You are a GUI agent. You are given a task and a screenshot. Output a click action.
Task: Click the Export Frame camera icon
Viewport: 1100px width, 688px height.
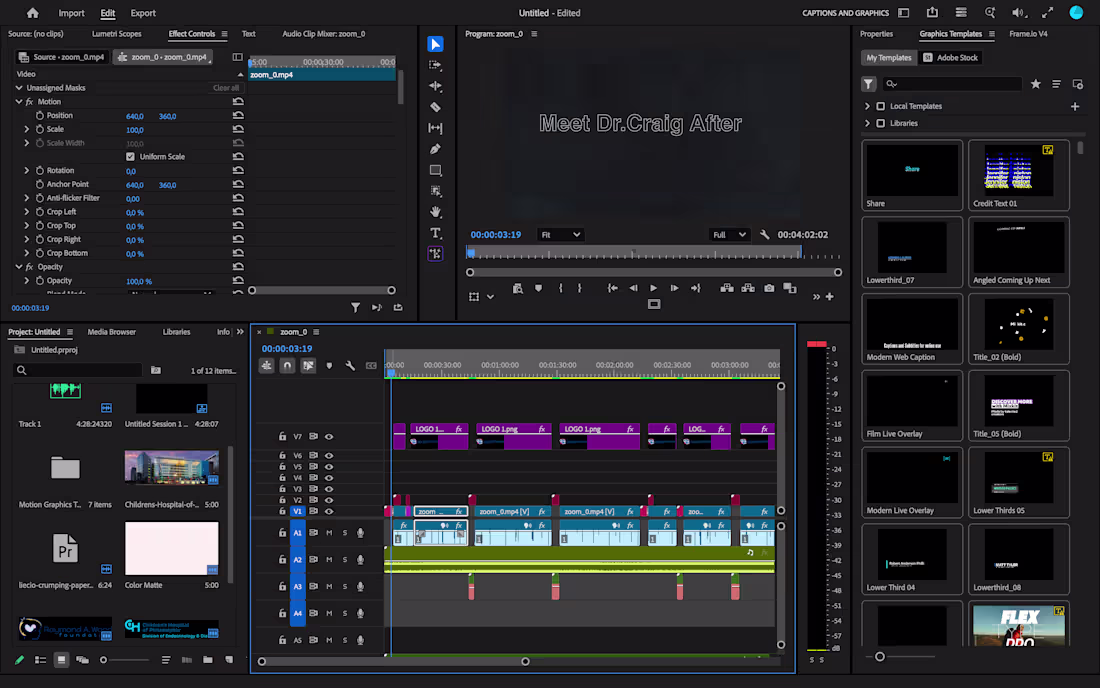[x=769, y=288]
